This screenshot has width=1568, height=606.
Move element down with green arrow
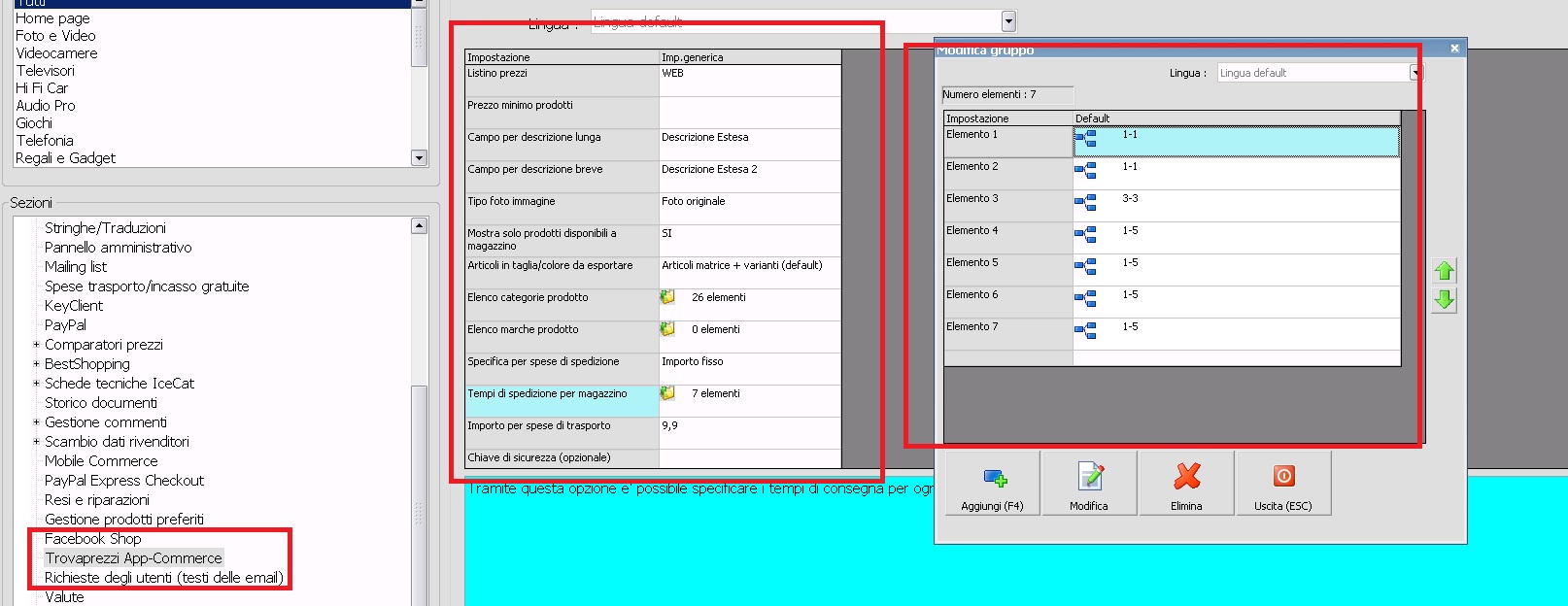(1445, 300)
